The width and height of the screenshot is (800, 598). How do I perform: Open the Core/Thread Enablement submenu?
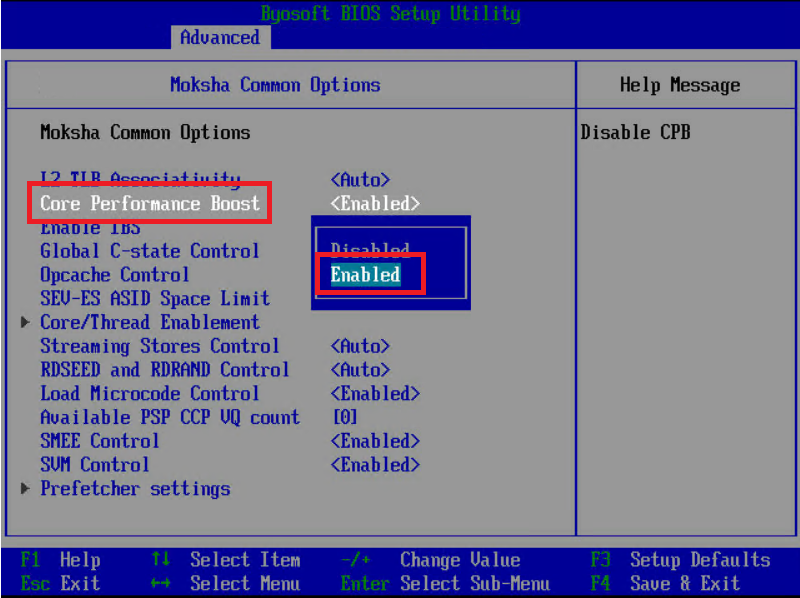[x=149, y=322]
